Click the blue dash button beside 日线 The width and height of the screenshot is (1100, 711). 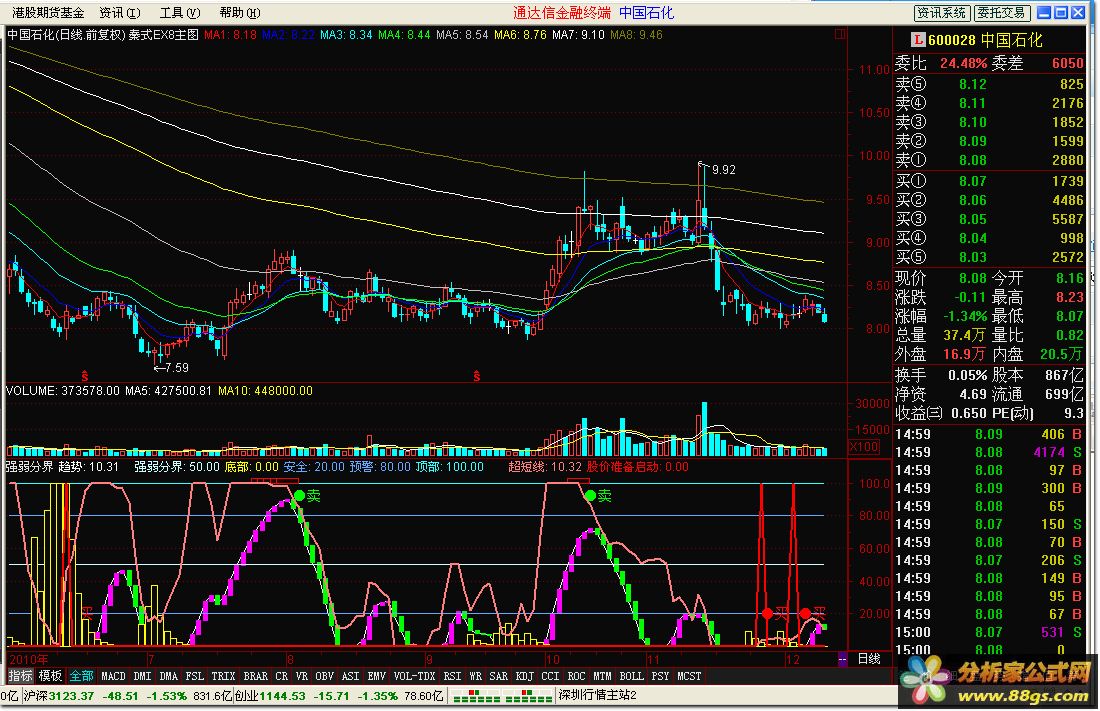[842, 659]
